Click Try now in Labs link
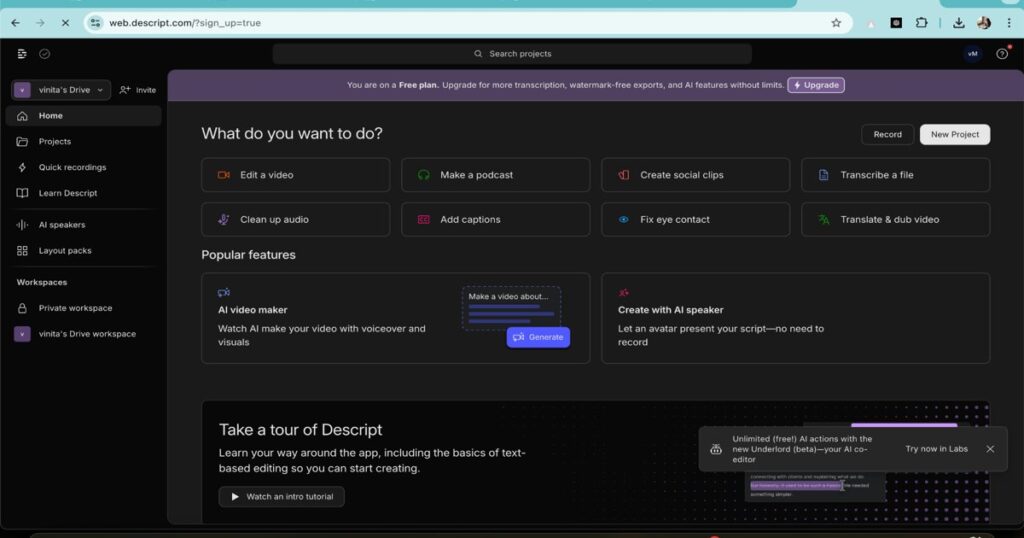The width and height of the screenshot is (1024, 538). coord(936,449)
